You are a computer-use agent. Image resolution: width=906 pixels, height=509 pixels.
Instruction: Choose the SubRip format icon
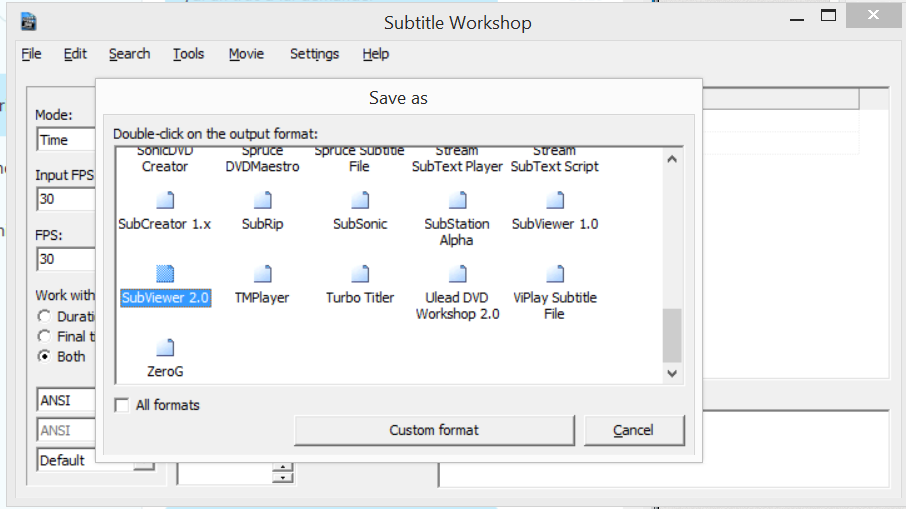(x=262, y=200)
